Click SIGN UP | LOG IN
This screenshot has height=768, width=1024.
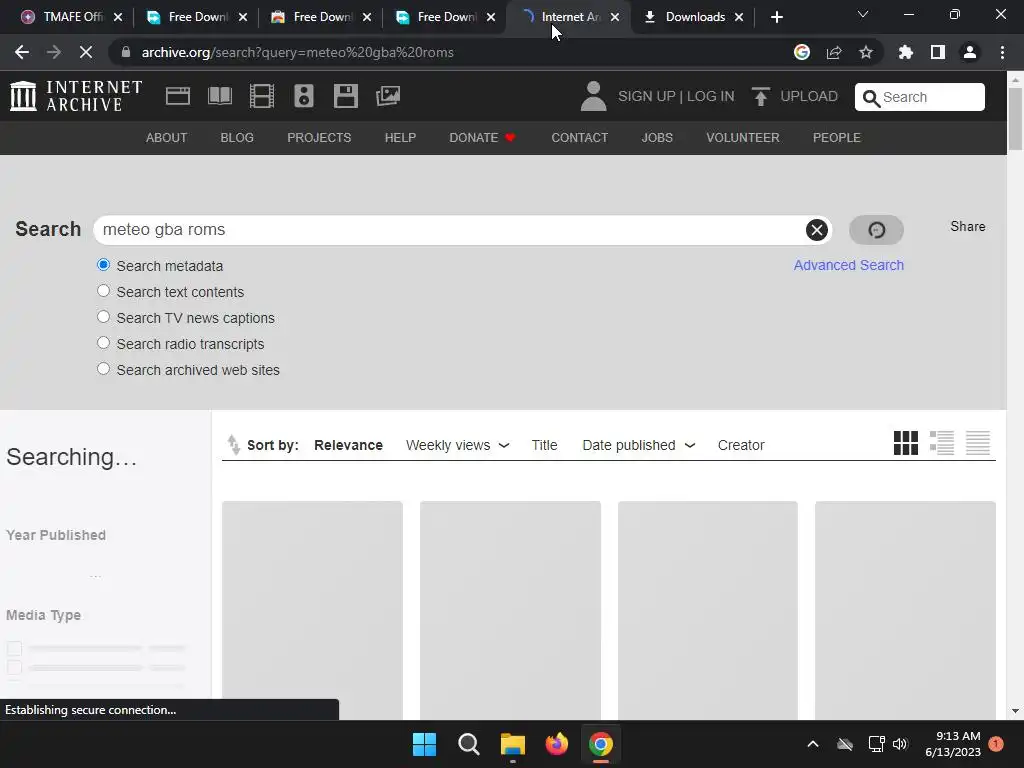pos(676,96)
